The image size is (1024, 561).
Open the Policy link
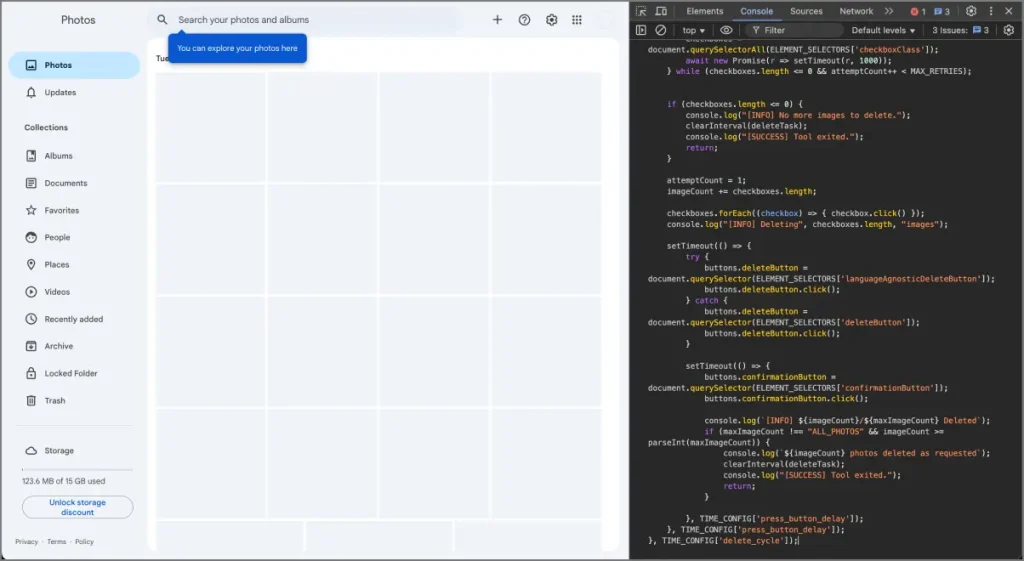pos(84,541)
